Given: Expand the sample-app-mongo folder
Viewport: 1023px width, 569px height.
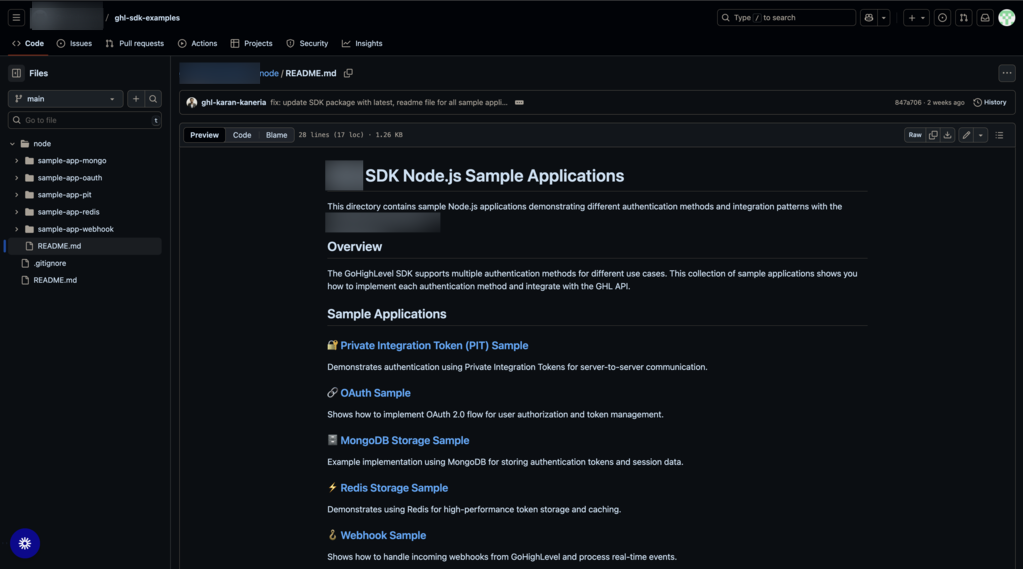Looking at the screenshot, I should (16, 161).
